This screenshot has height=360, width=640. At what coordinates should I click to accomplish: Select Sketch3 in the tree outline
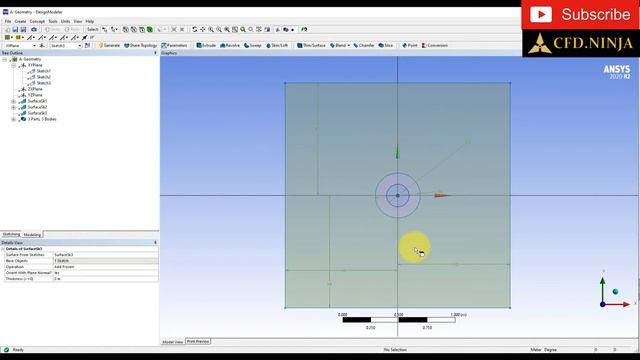[43, 83]
